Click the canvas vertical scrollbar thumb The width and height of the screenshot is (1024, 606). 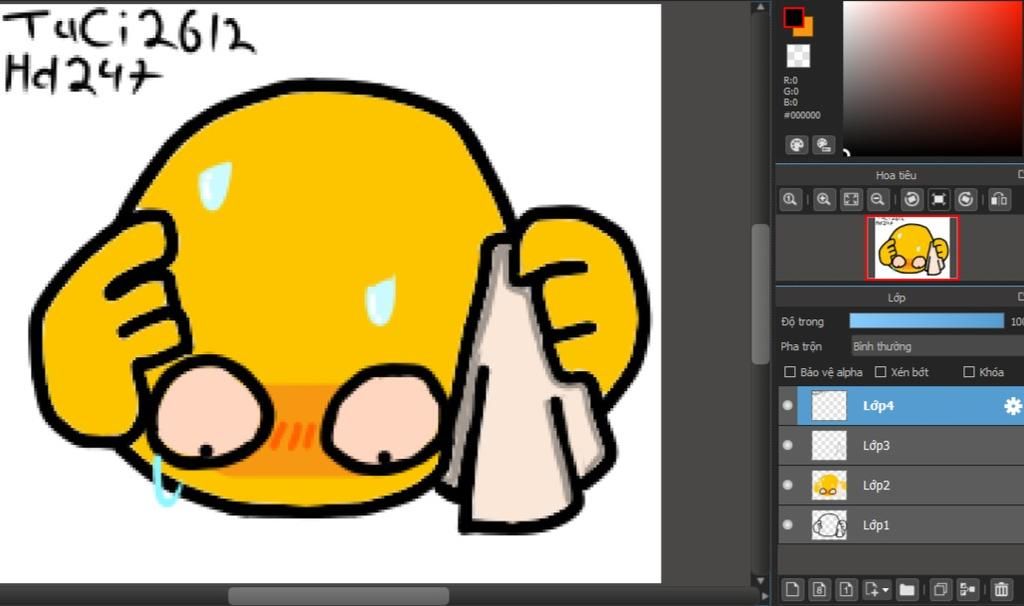(x=760, y=294)
